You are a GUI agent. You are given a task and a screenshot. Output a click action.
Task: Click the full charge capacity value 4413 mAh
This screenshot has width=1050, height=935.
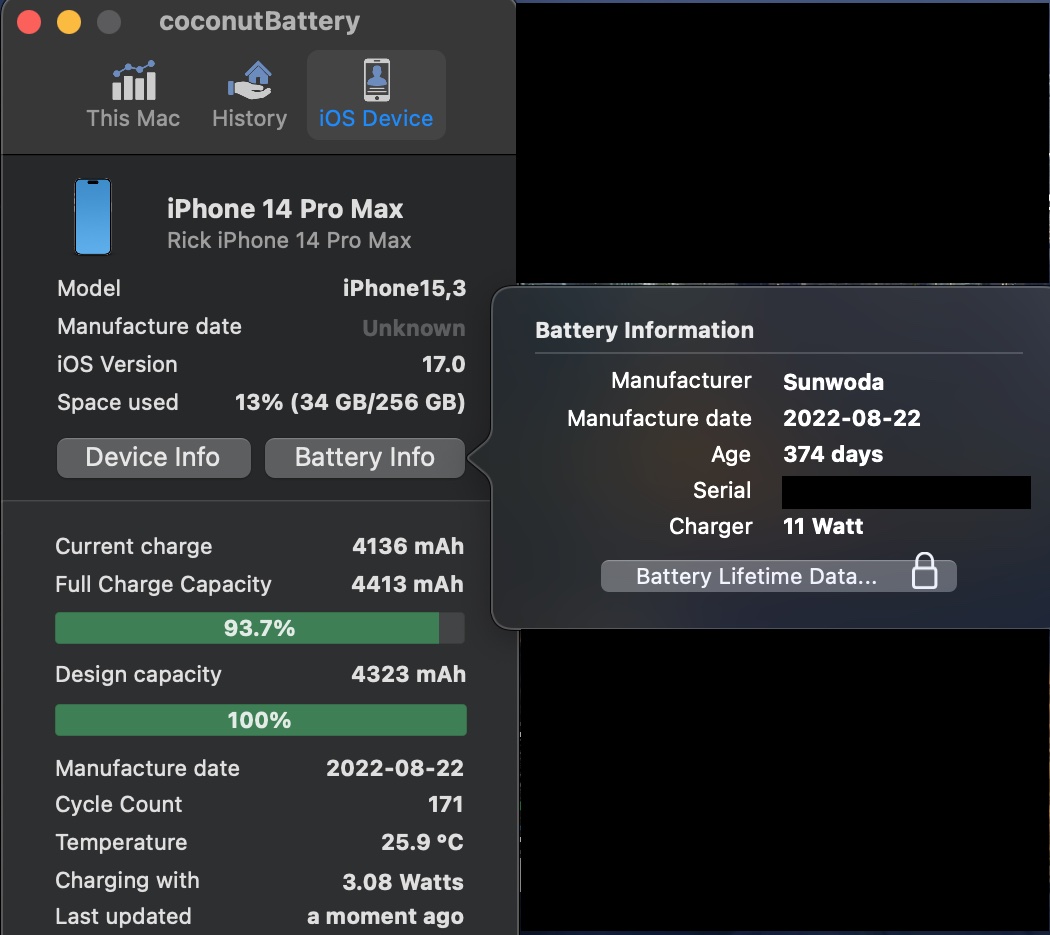click(x=407, y=584)
